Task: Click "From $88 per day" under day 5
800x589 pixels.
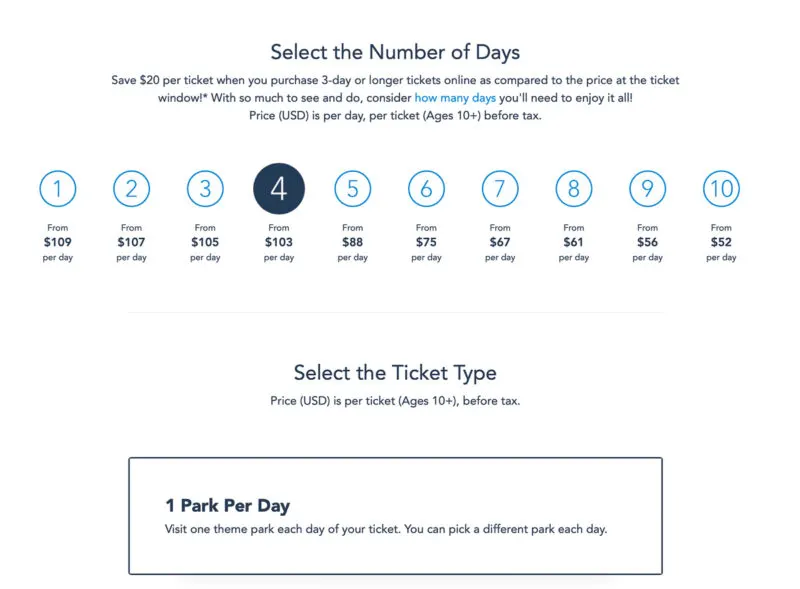Action: click(x=352, y=241)
